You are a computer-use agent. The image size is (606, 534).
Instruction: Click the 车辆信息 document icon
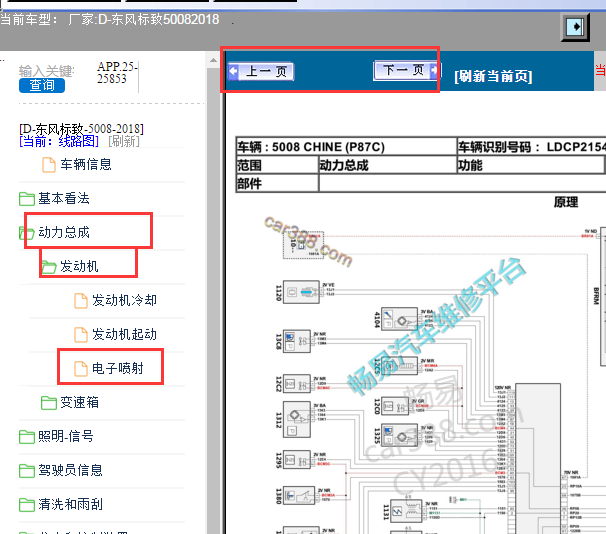(49, 165)
